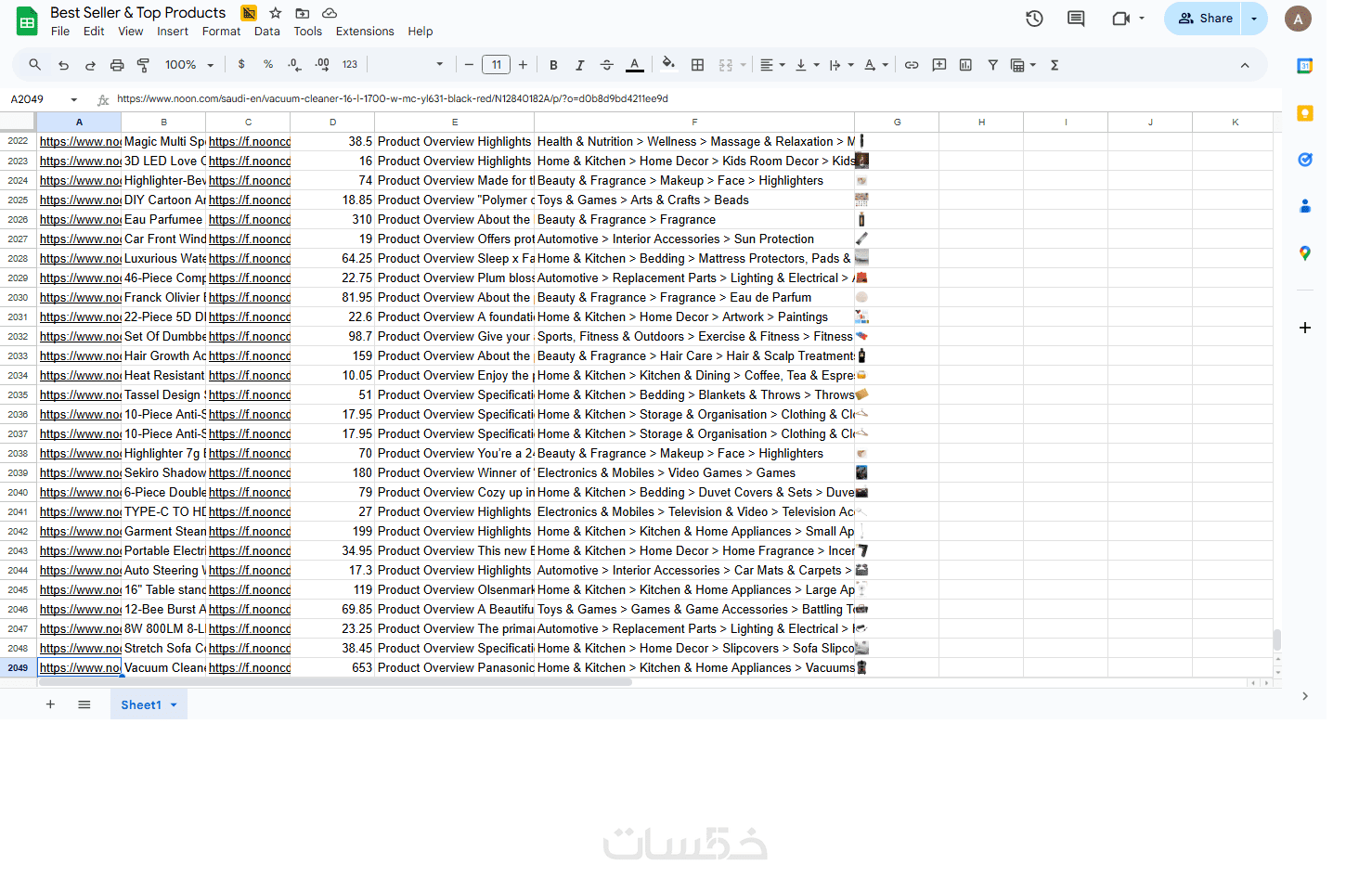The image size is (1372, 878).
Task: Decrease decimal places
Action: click(294, 65)
